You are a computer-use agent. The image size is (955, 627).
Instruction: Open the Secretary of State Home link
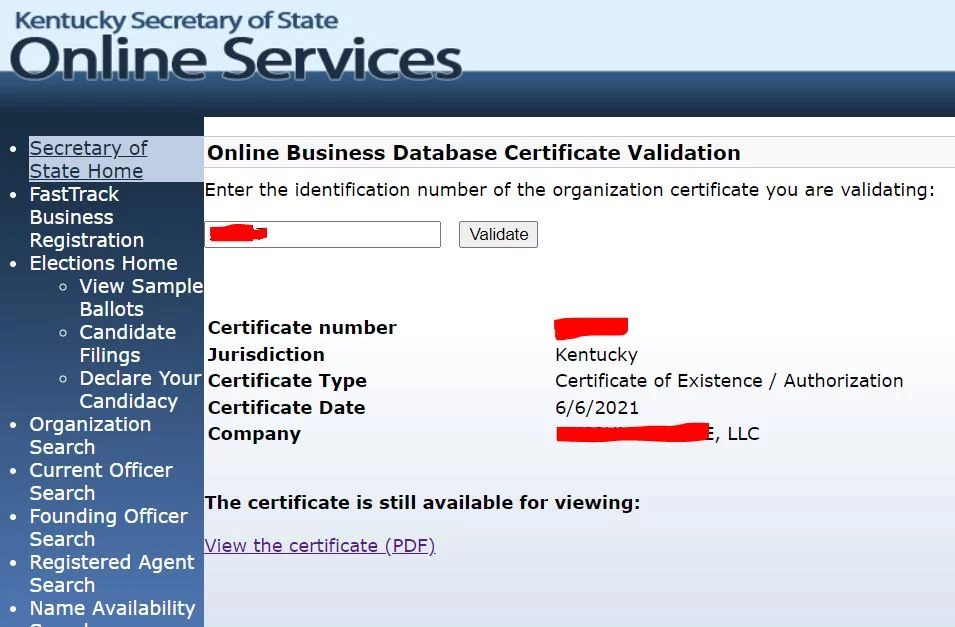coord(88,159)
